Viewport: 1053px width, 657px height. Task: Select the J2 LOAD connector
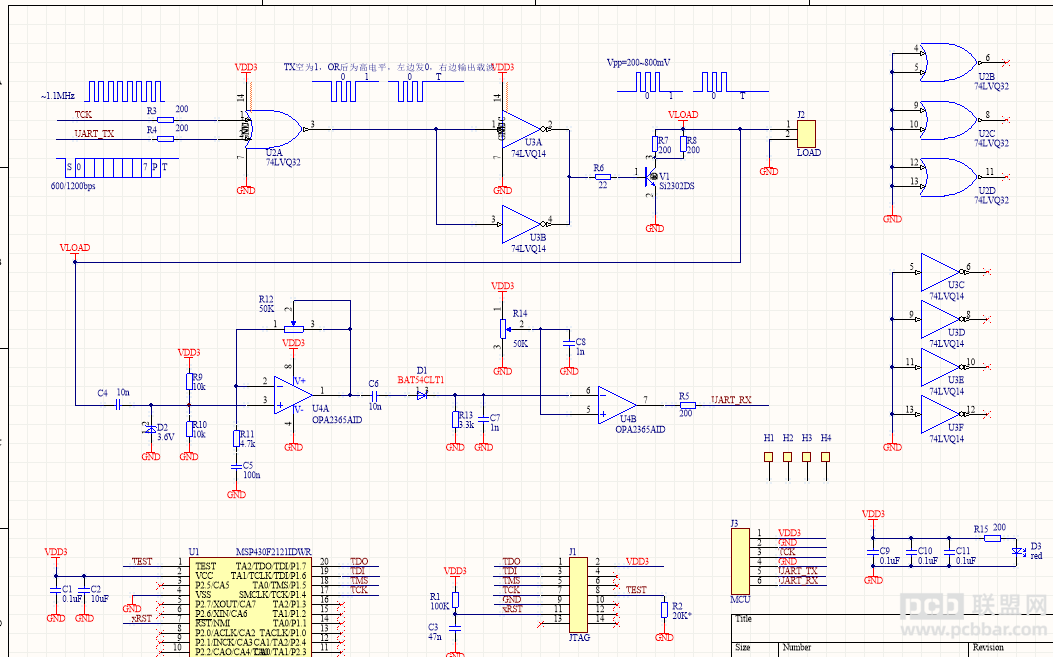806,134
